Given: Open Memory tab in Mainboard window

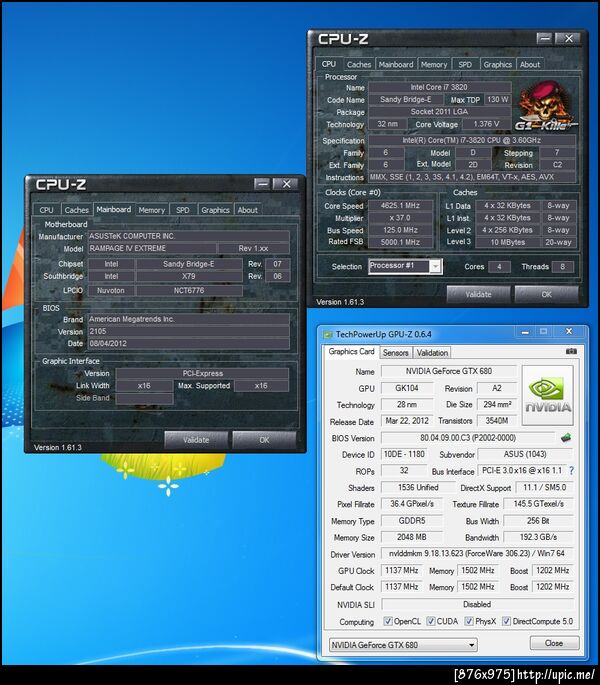Looking at the screenshot, I should point(152,210).
